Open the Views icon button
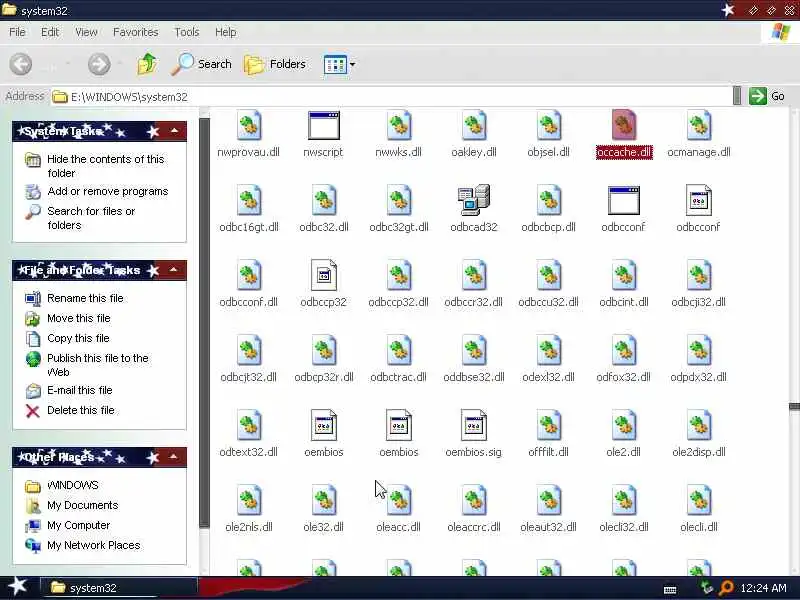 (x=335, y=65)
